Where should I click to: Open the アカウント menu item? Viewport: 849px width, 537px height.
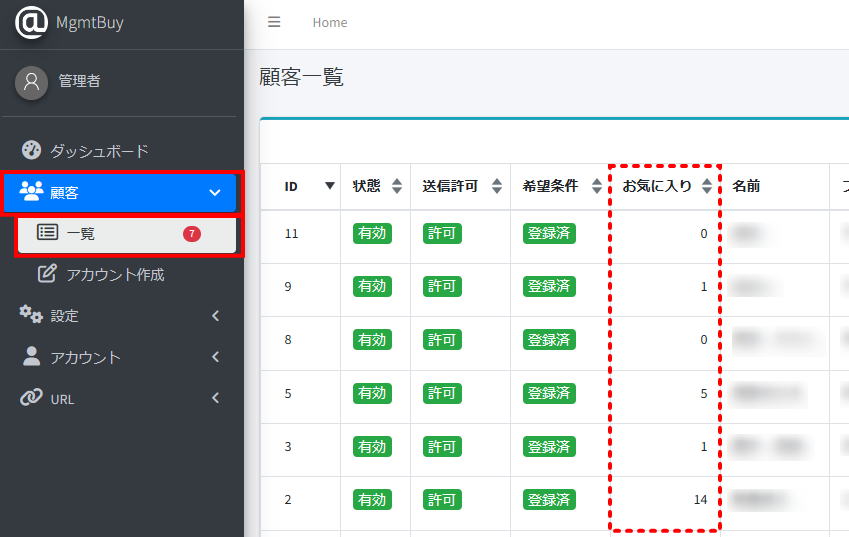point(119,357)
